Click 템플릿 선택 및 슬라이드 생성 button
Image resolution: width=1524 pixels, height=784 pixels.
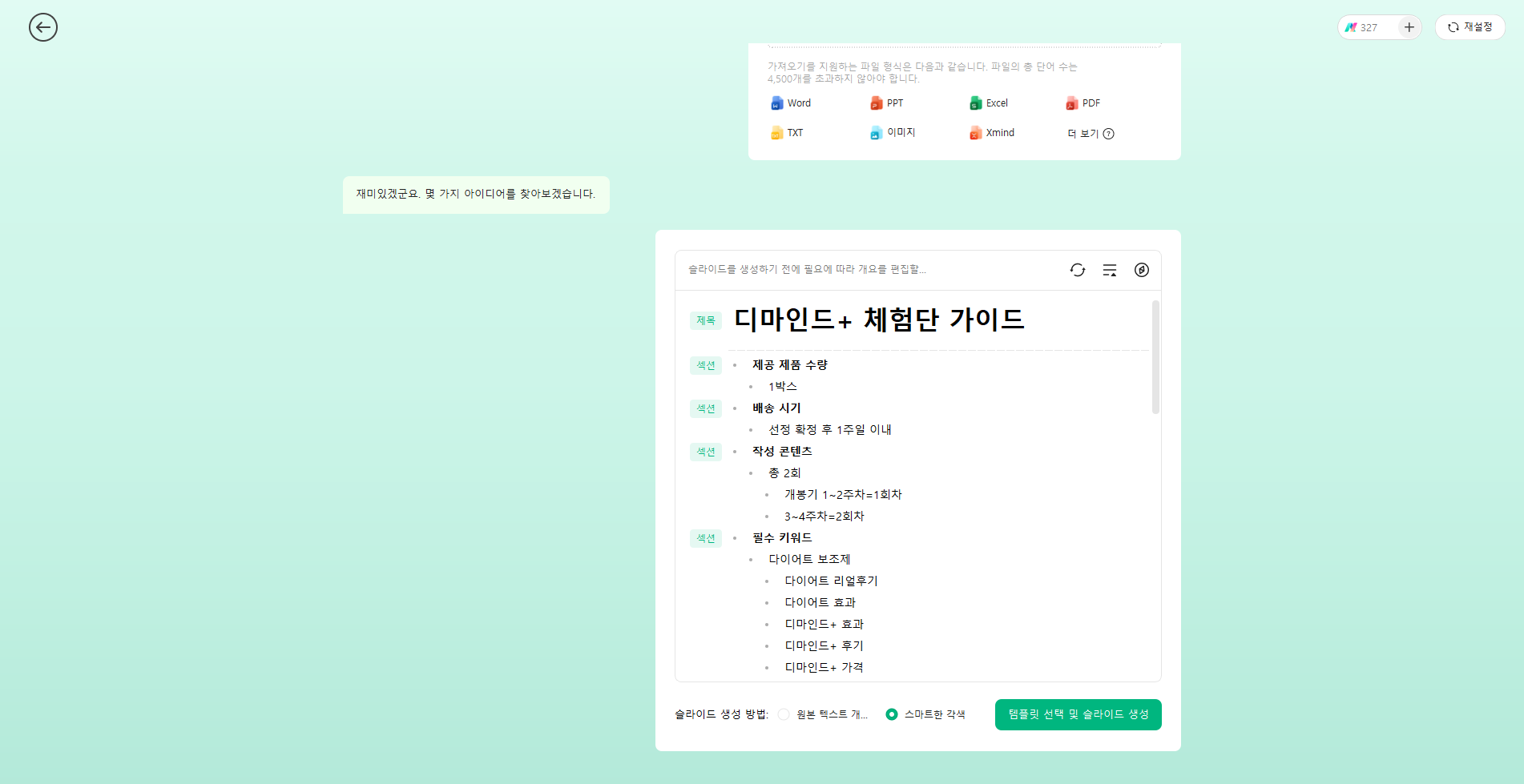click(1078, 714)
